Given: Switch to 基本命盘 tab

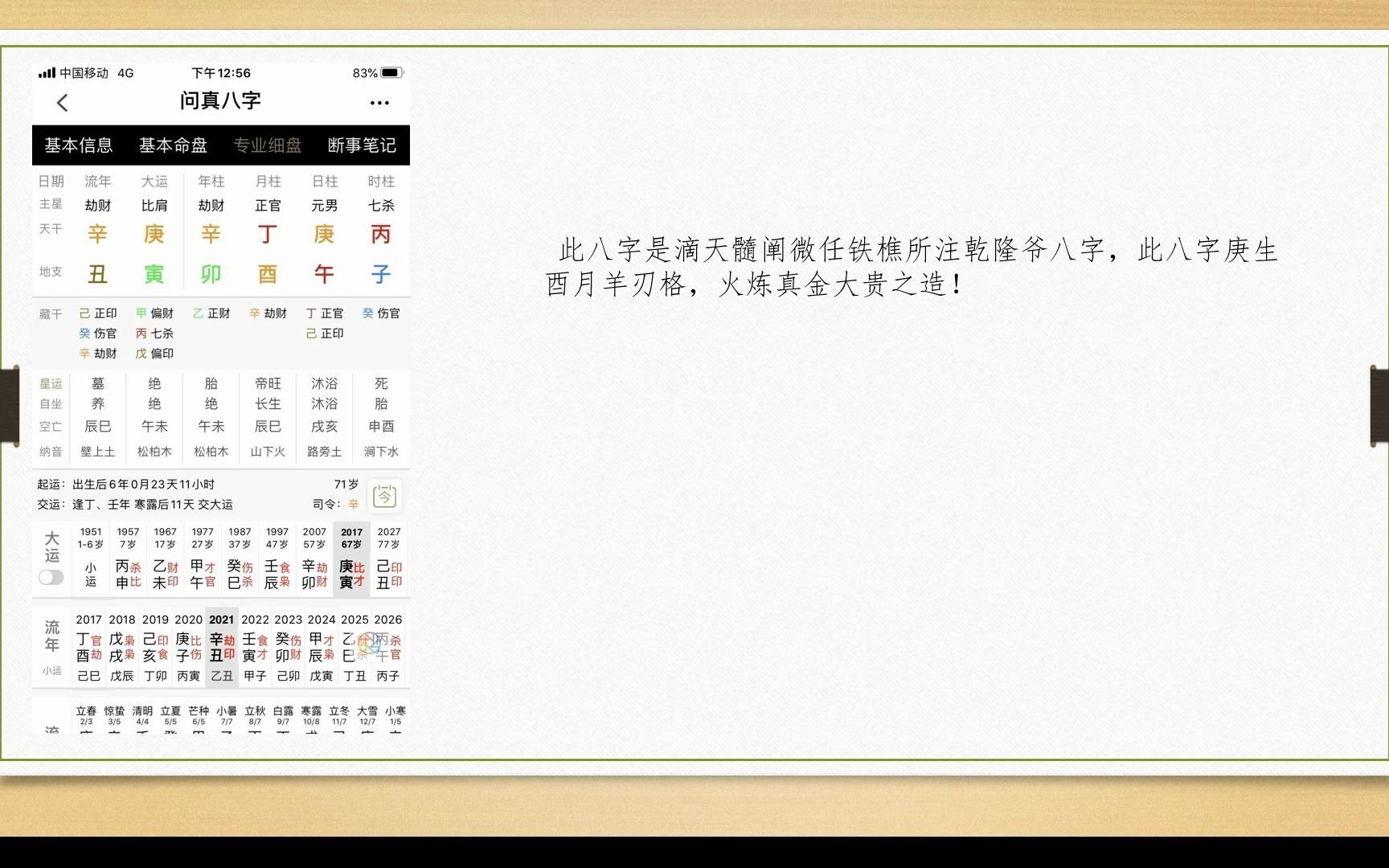Looking at the screenshot, I should (173, 145).
